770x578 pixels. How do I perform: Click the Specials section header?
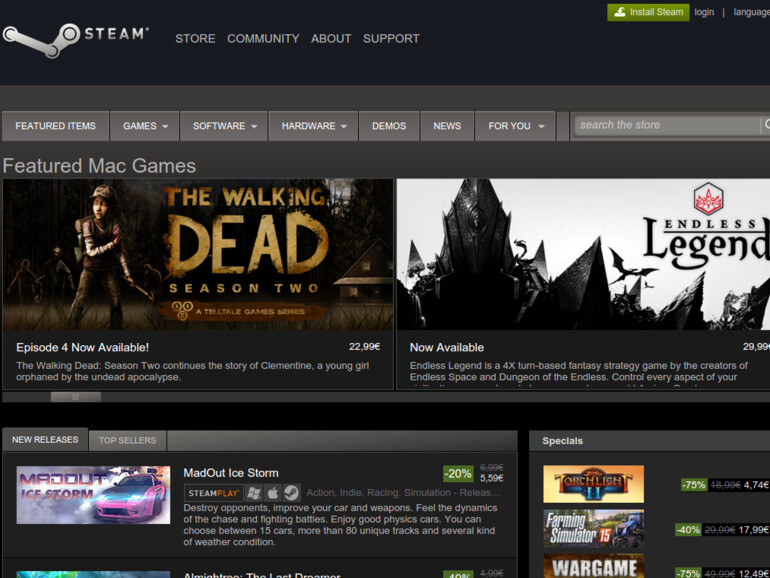[562, 441]
